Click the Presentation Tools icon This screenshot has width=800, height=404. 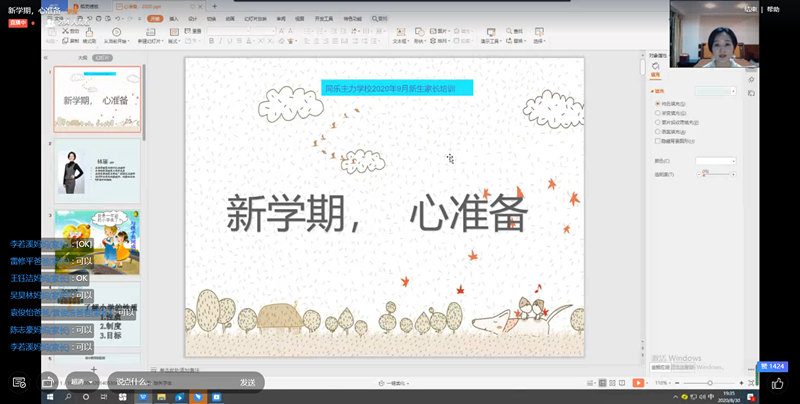(491, 34)
